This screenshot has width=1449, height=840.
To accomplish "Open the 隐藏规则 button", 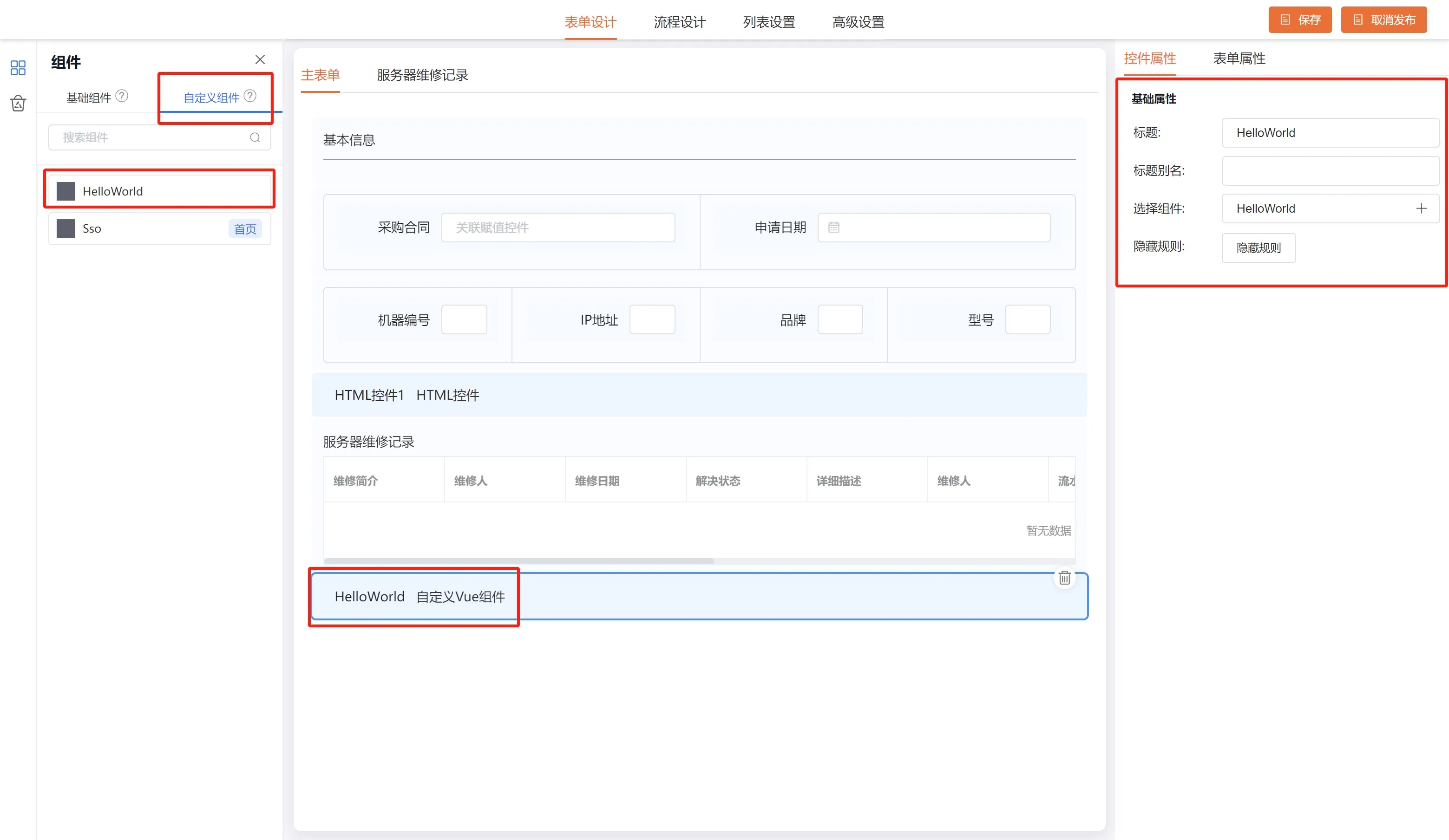I will point(1258,248).
